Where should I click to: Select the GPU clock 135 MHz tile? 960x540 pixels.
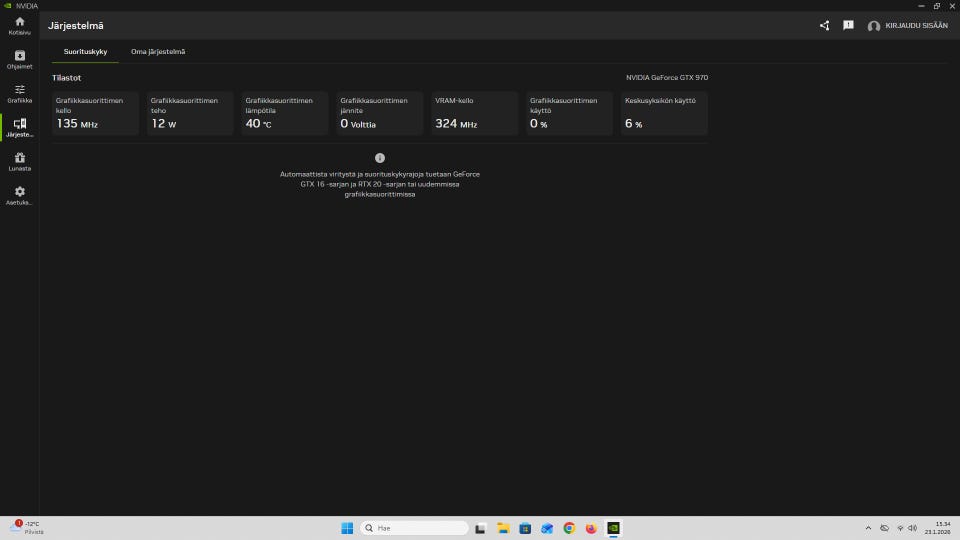(95, 113)
